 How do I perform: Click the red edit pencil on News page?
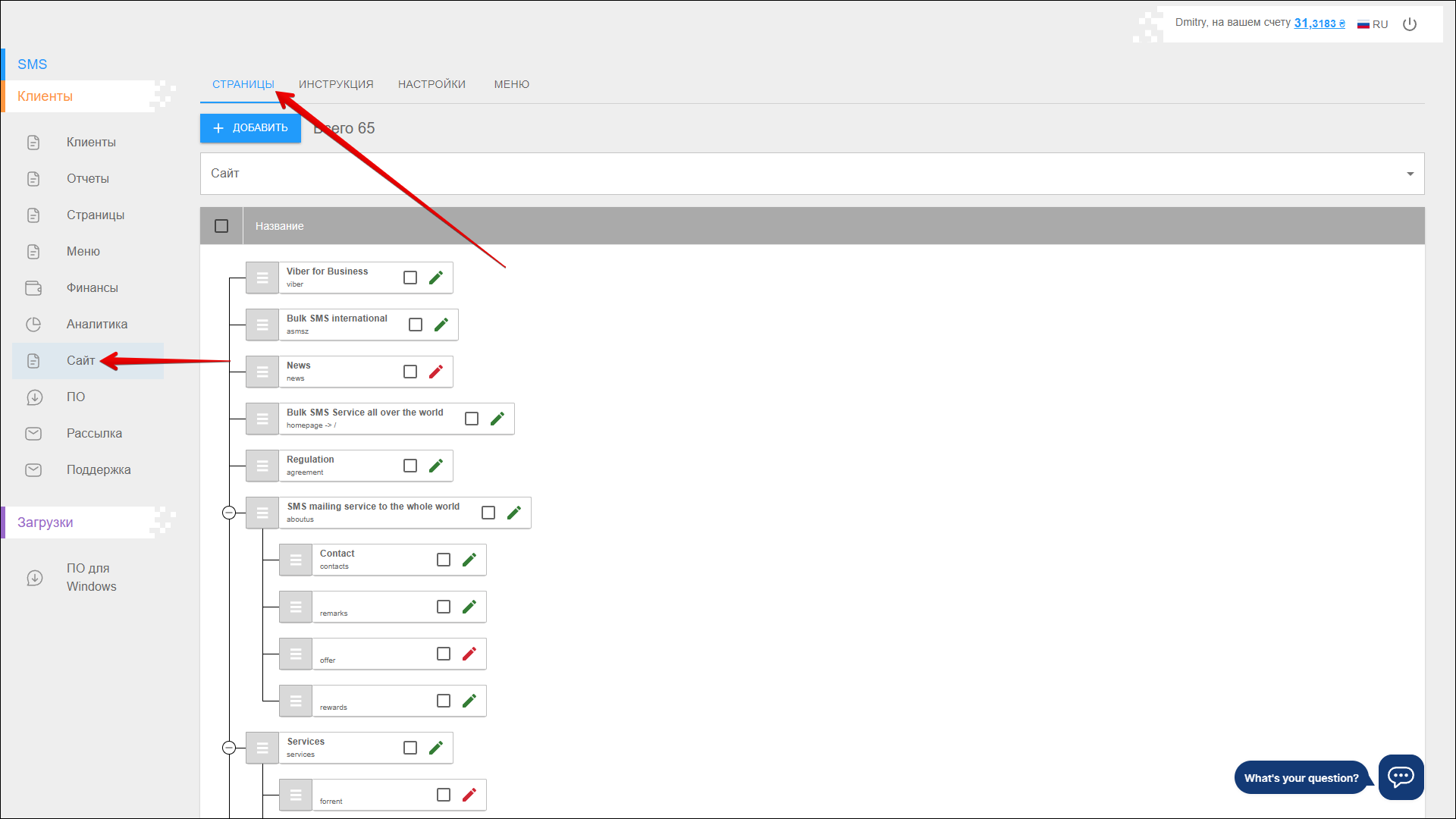coord(436,372)
